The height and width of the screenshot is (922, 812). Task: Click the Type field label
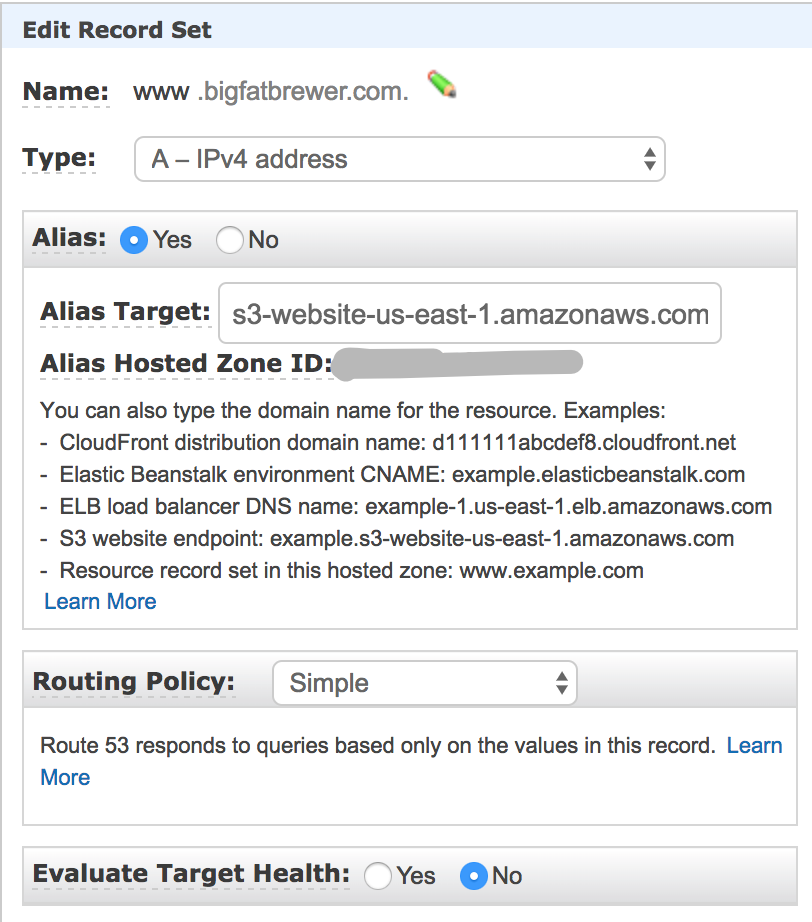(x=59, y=158)
